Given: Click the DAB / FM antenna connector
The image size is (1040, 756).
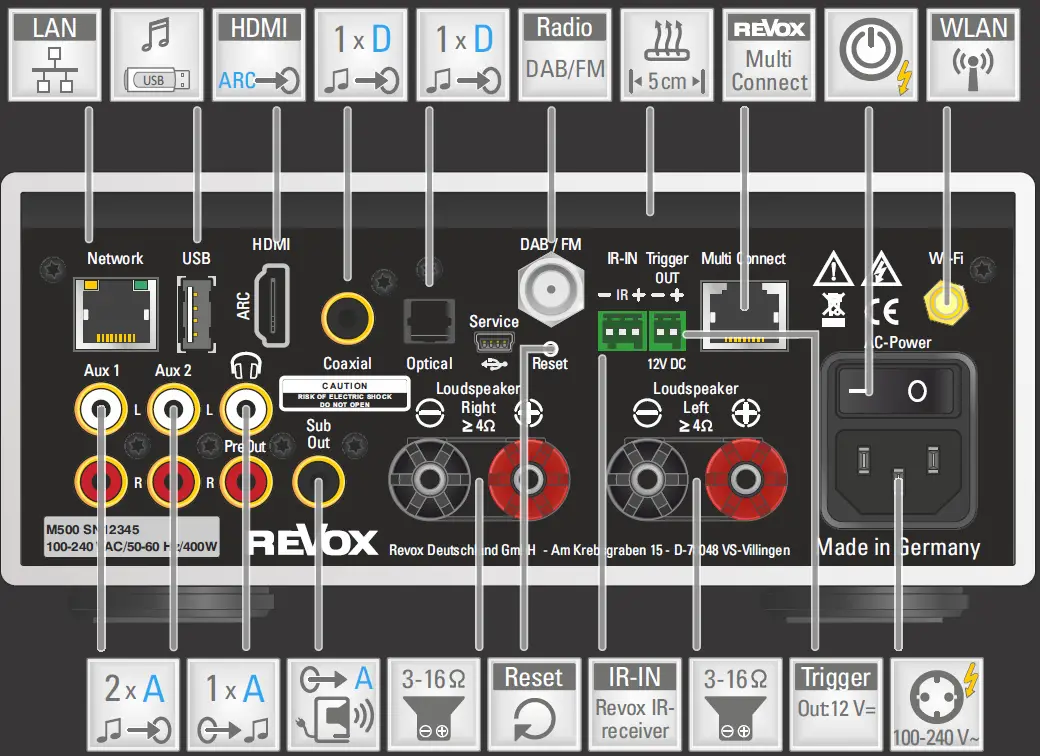Looking at the screenshot, I should point(551,289).
